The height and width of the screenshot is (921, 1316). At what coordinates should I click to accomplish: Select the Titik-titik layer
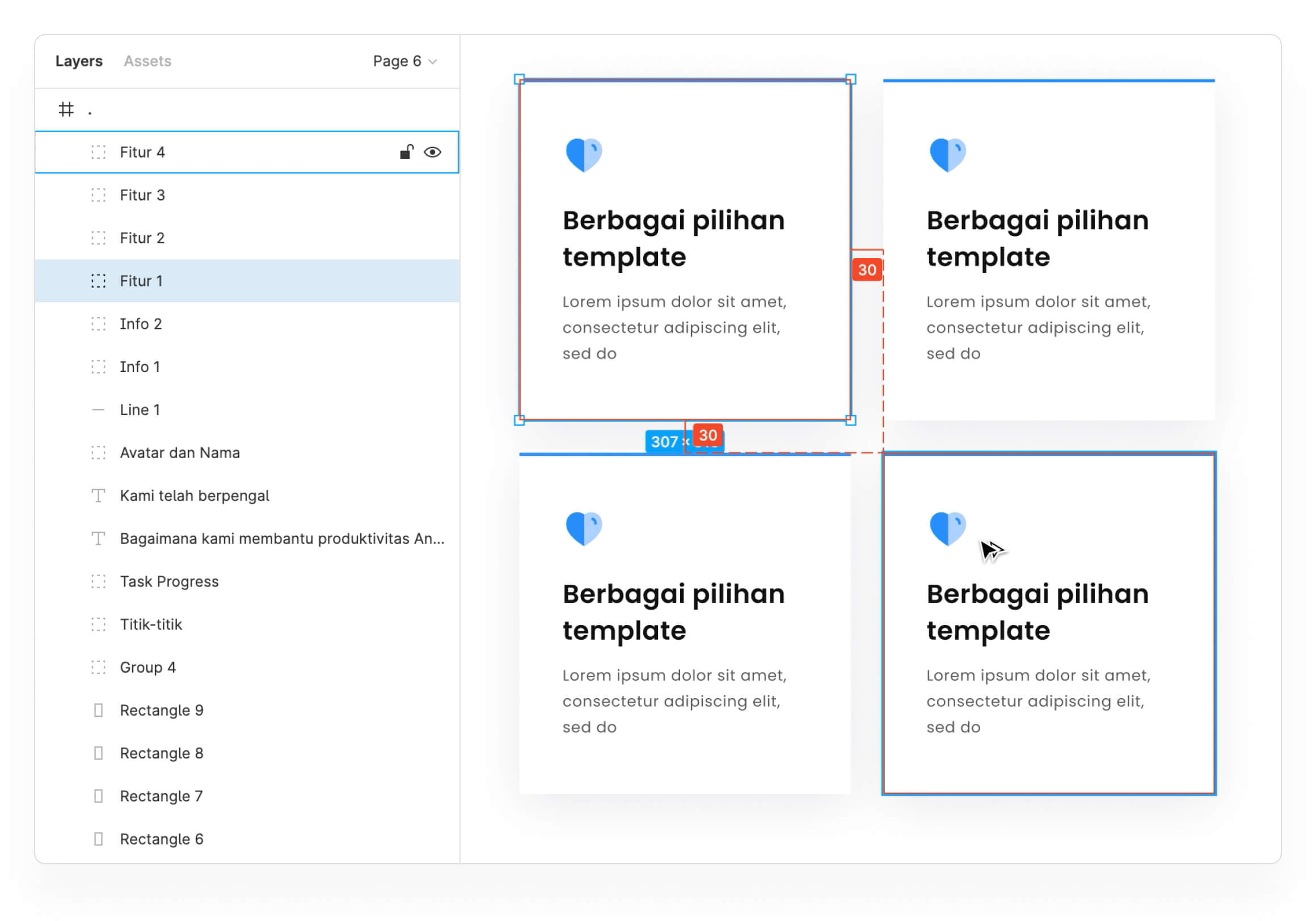pyautogui.click(x=151, y=624)
